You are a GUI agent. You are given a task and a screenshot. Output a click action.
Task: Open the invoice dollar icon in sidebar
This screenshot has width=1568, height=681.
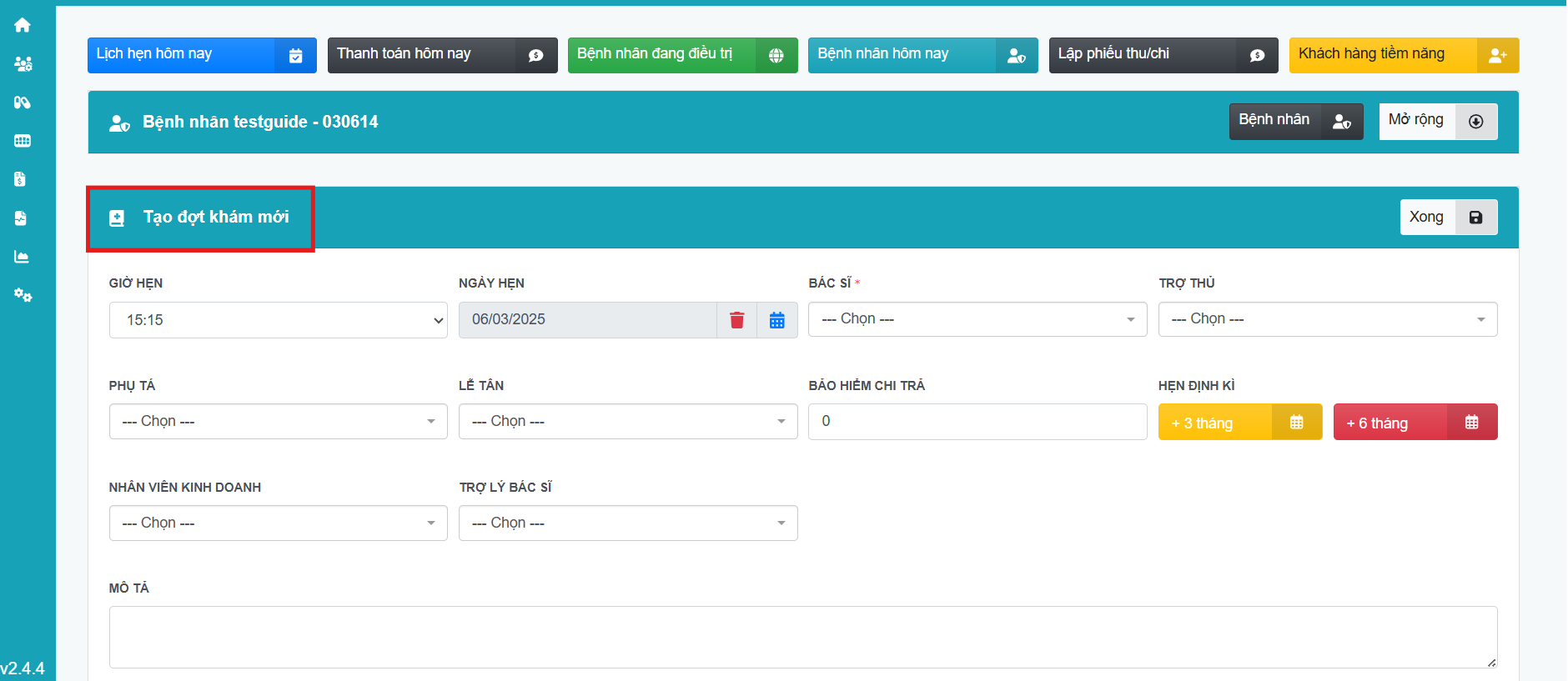pos(21,179)
